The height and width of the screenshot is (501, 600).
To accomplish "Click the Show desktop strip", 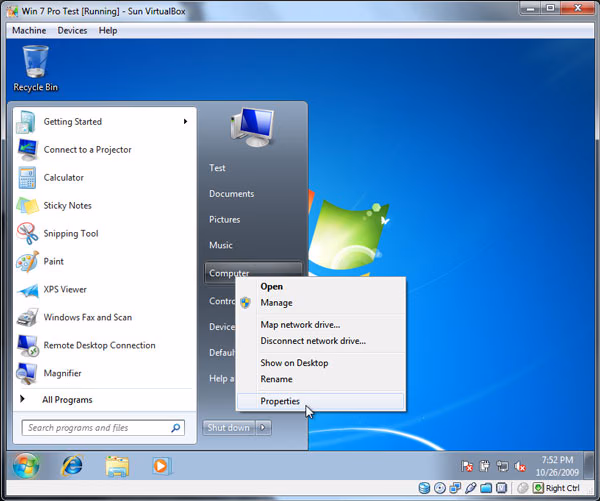I will [x=589, y=466].
